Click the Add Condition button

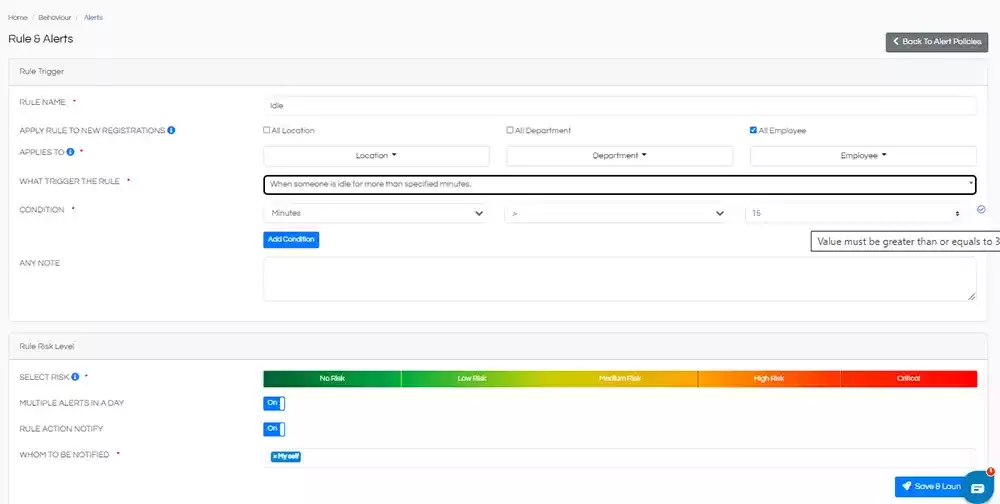[291, 240]
